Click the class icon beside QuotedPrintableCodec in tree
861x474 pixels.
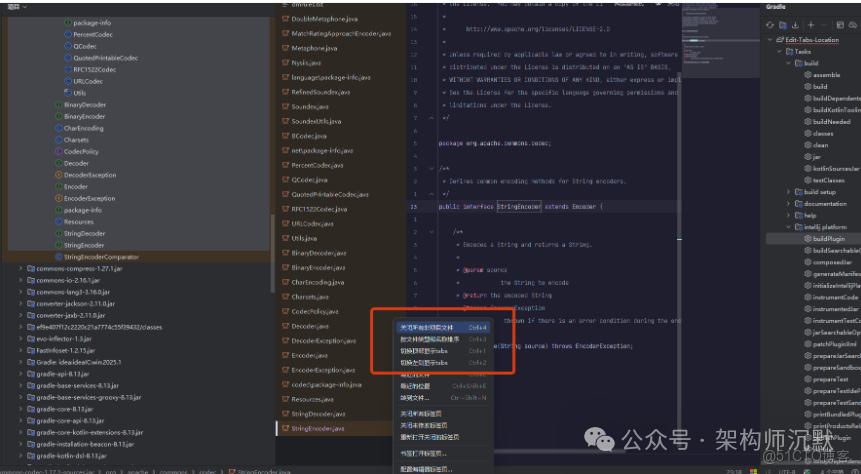pyautogui.click(x=68, y=58)
